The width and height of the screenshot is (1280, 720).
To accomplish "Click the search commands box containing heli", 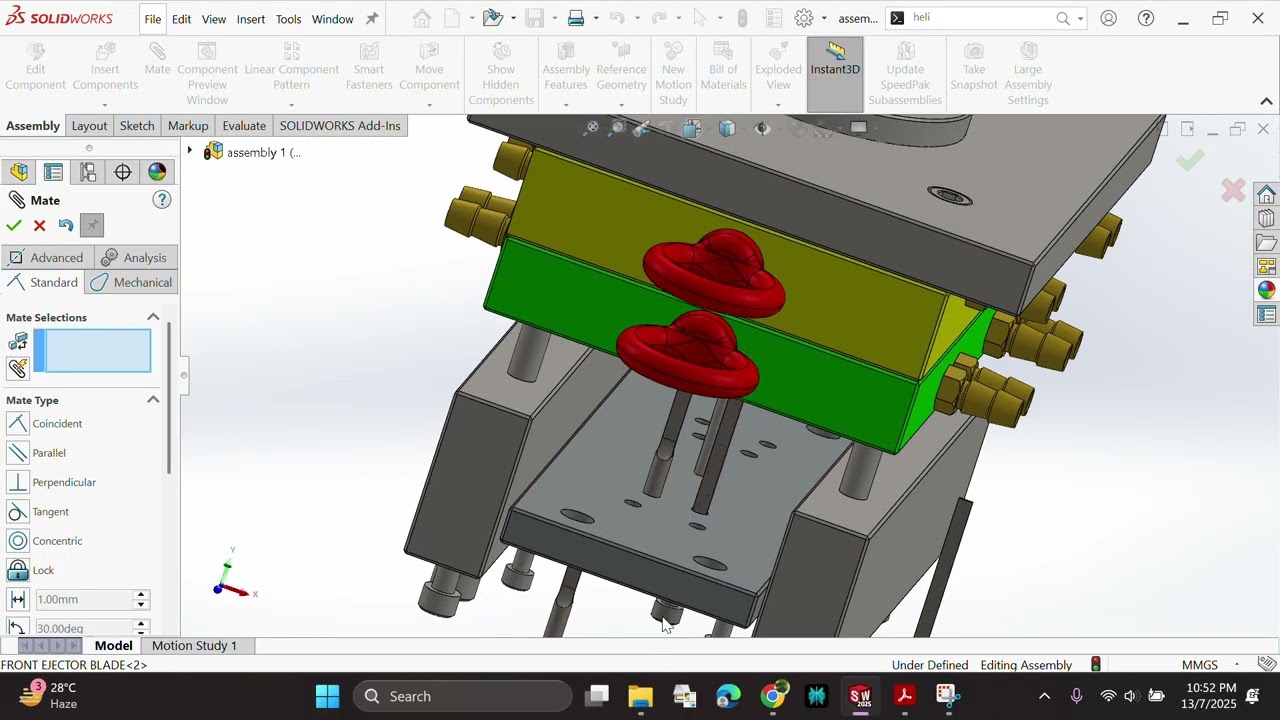I will [x=980, y=18].
